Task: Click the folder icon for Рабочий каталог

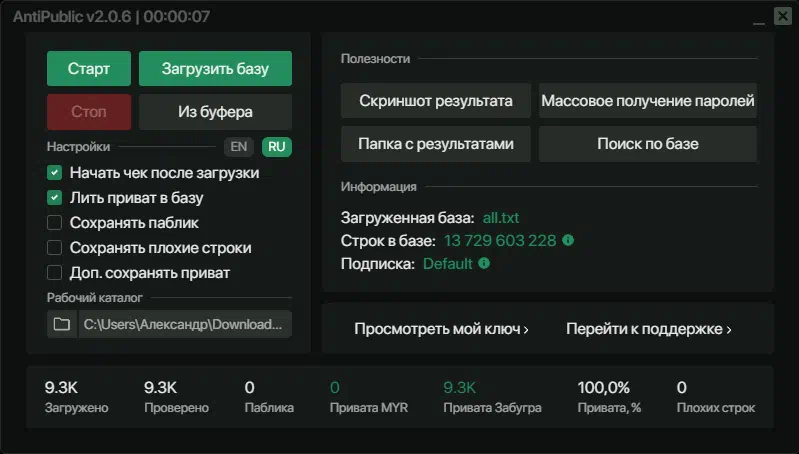Action: pos(62,324)
